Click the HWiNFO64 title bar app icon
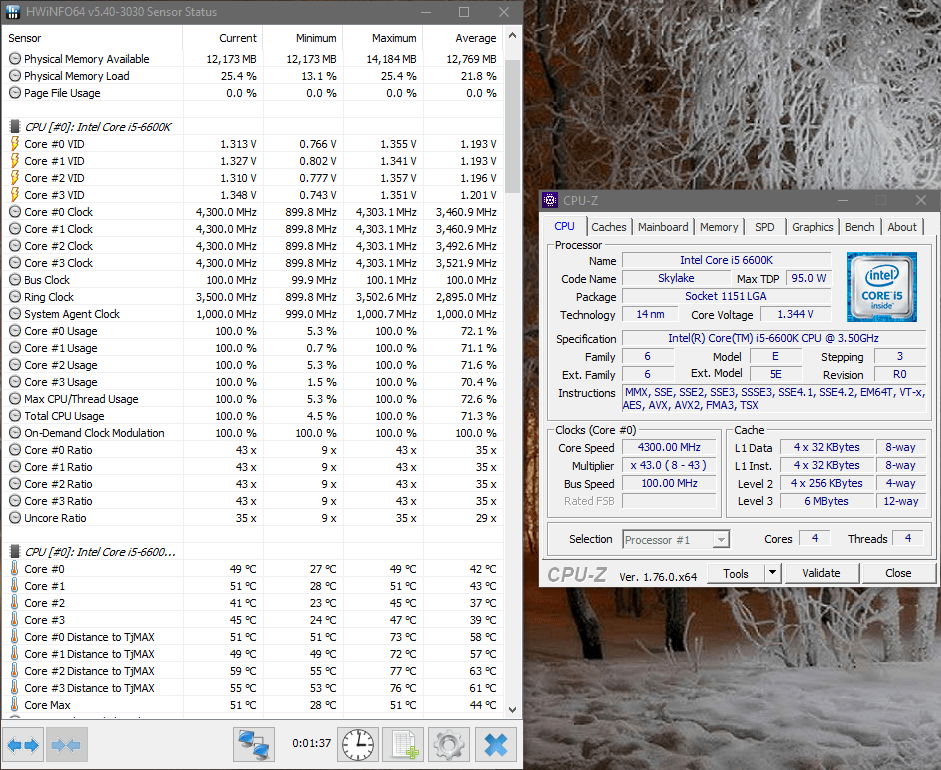This screenshot has height=770, width=941. tap(13, 11)
